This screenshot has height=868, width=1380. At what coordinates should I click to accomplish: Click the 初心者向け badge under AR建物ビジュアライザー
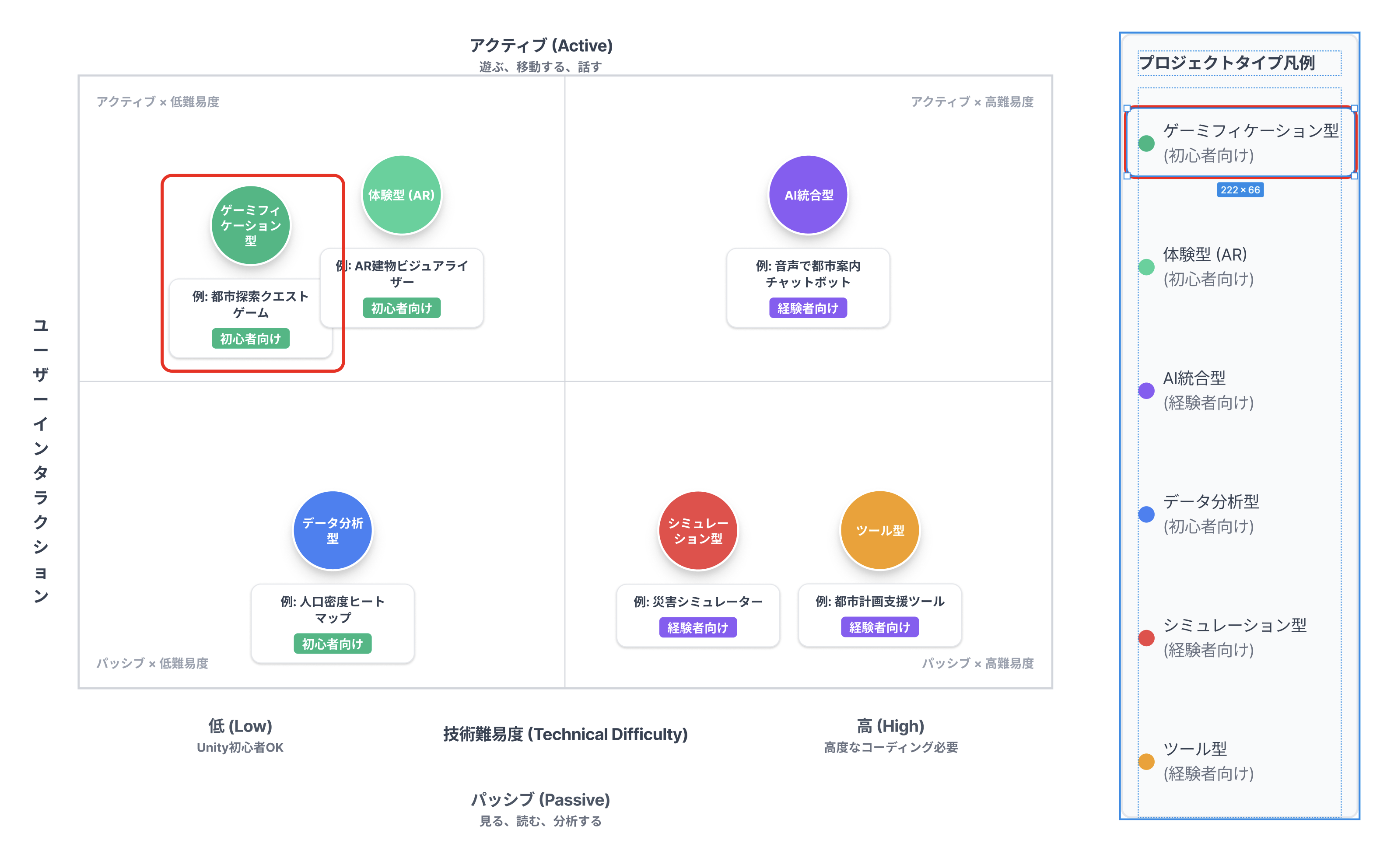(x=401, y=308)
